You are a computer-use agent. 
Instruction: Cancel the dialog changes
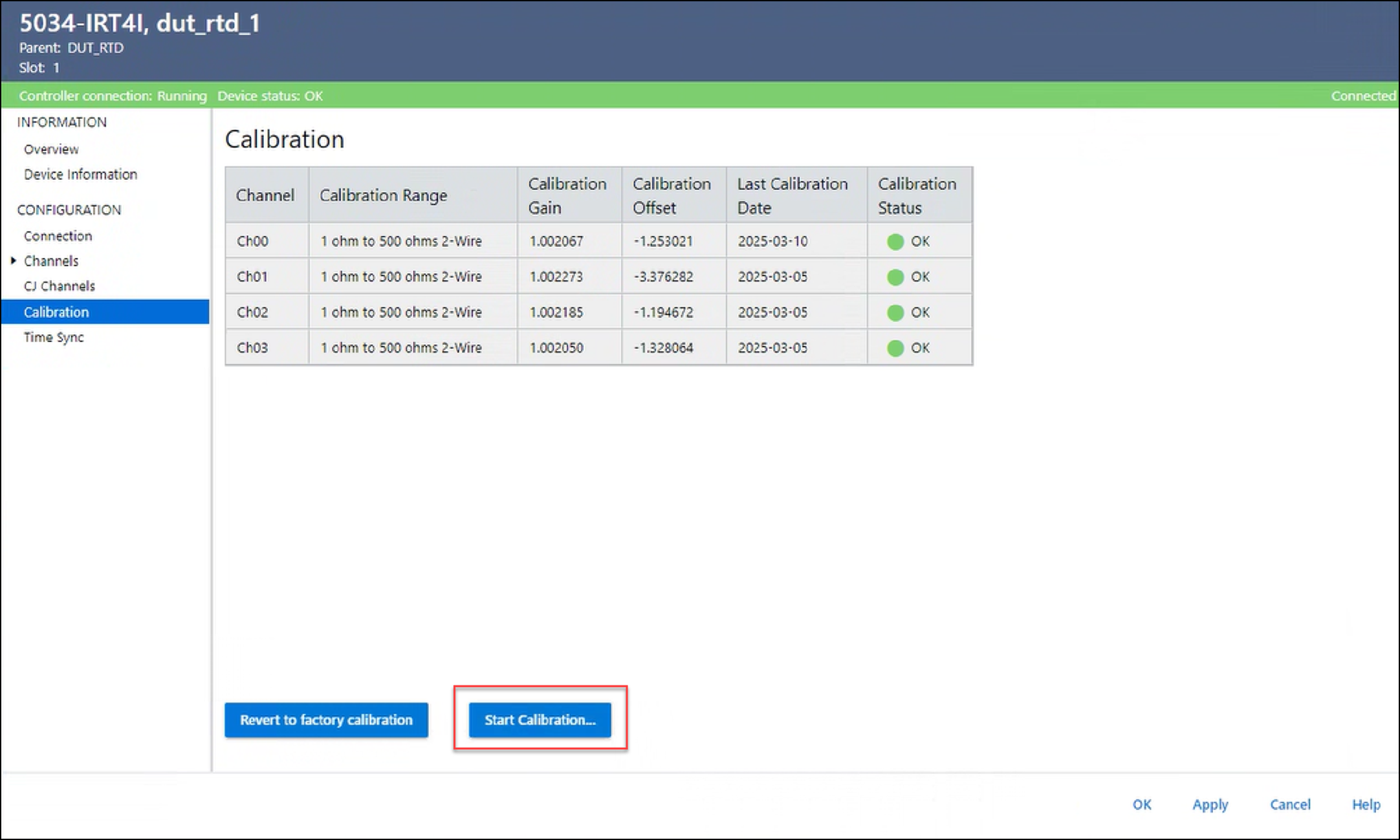[x=1290, y=804]
